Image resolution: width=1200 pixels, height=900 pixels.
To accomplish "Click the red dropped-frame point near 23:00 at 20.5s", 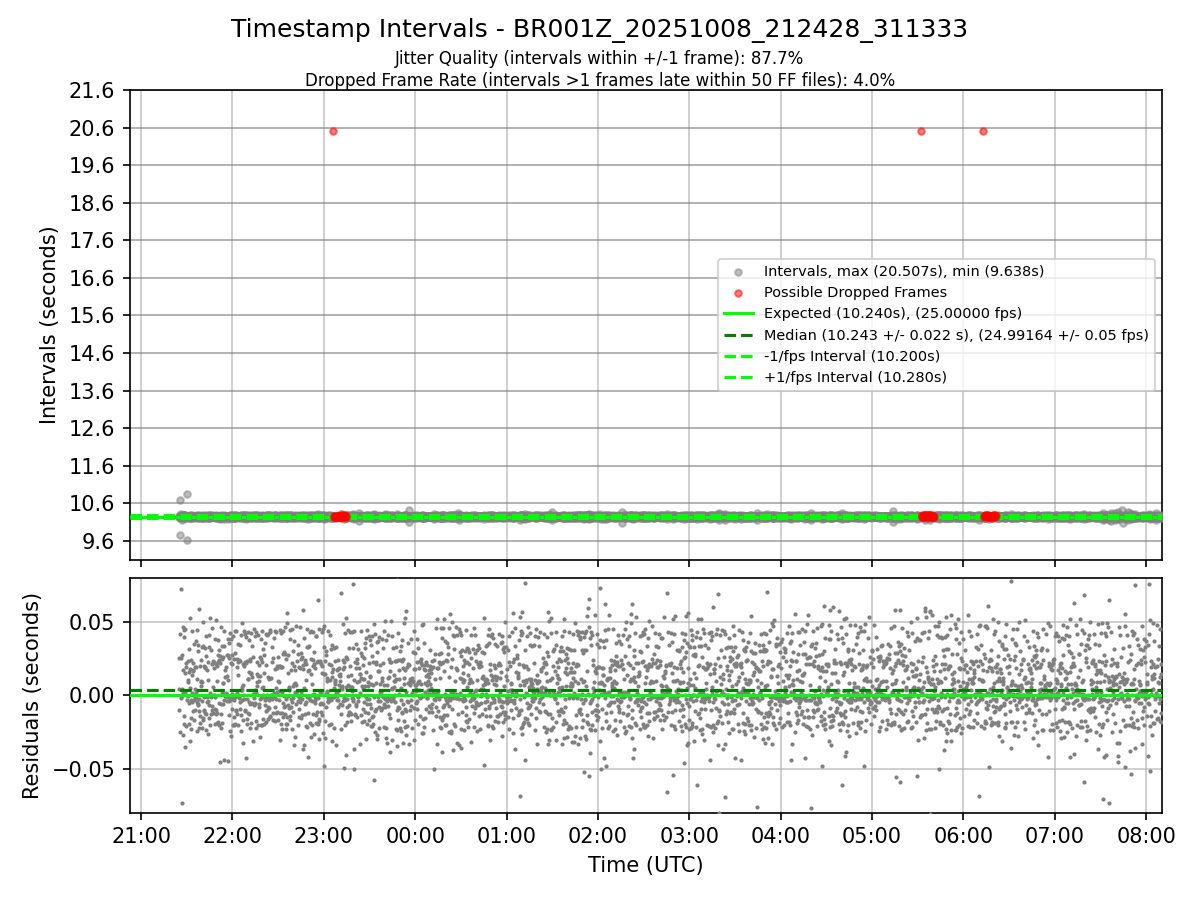I will 333,131.
